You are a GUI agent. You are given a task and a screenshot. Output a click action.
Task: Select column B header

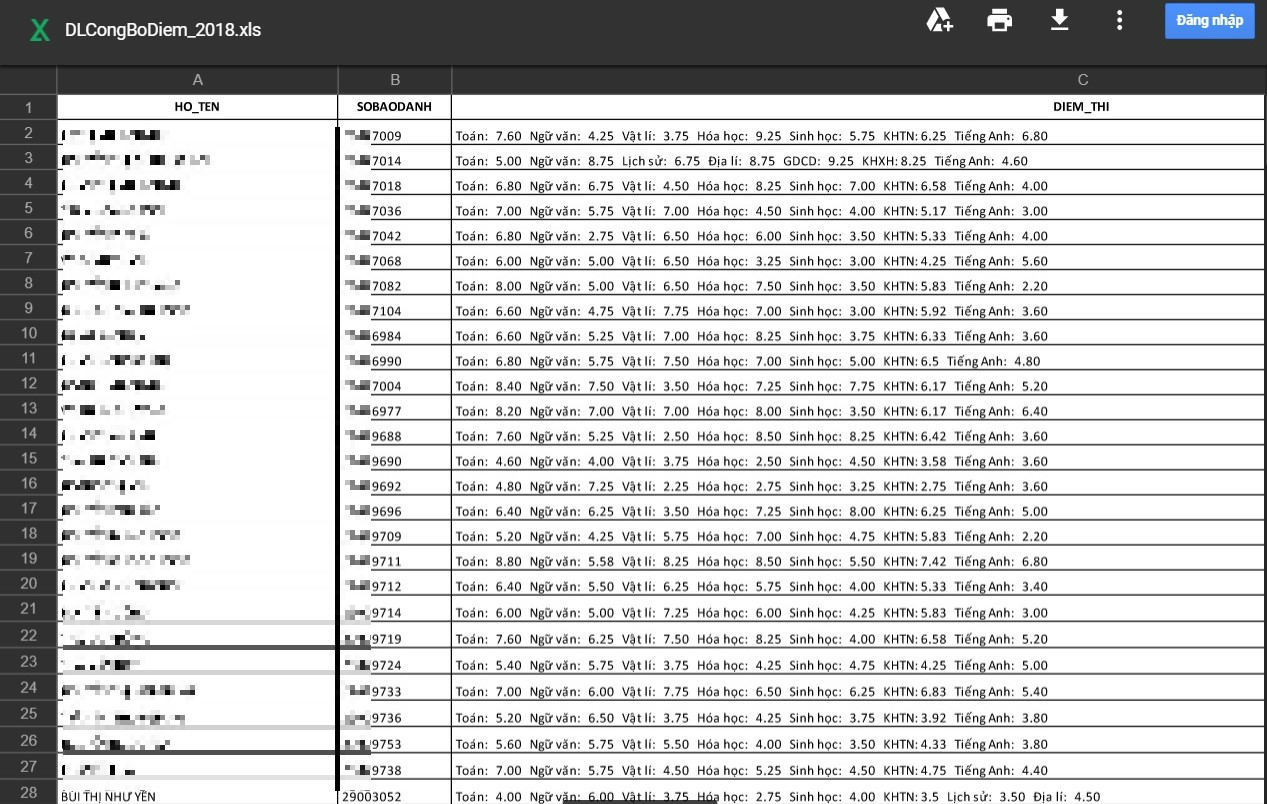pos(395,80)
